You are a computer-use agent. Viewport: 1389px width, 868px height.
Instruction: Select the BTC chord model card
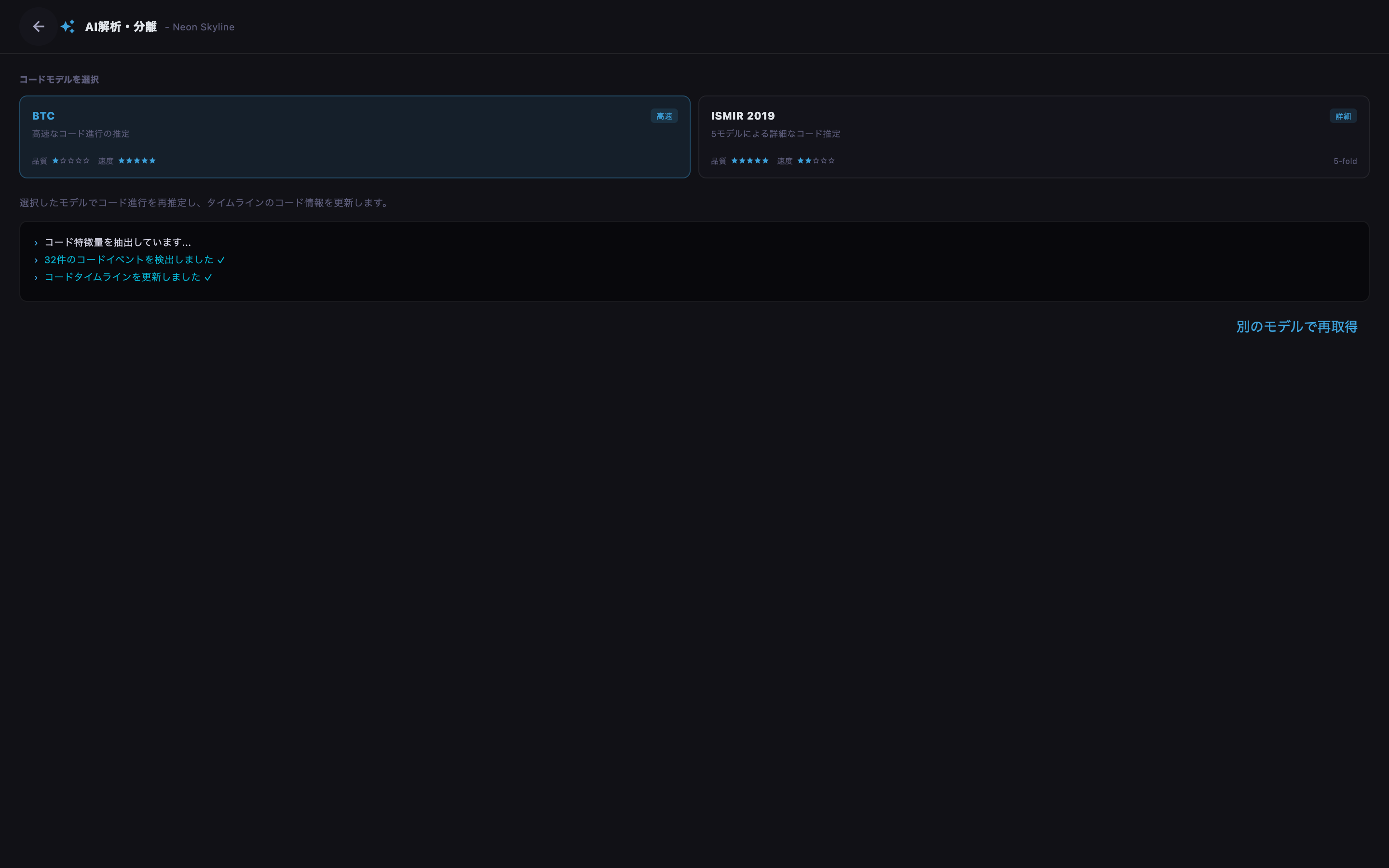pyautogui.click(x=354, y=136)
